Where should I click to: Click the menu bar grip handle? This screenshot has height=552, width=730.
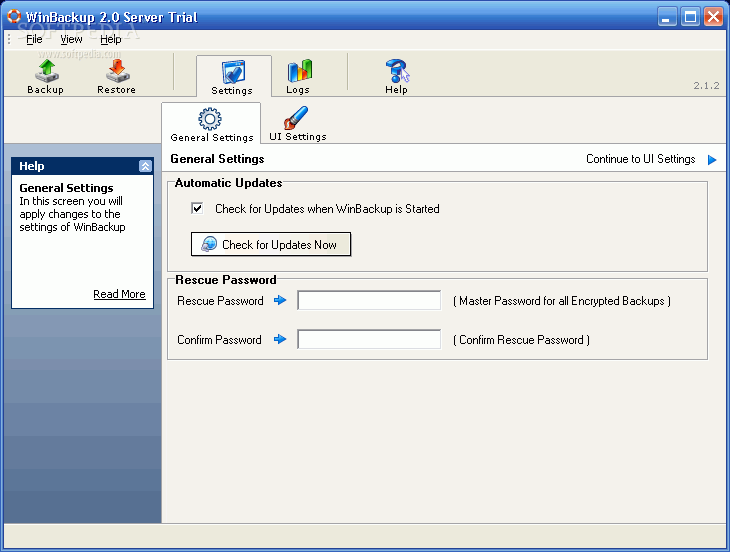[9, 40]
